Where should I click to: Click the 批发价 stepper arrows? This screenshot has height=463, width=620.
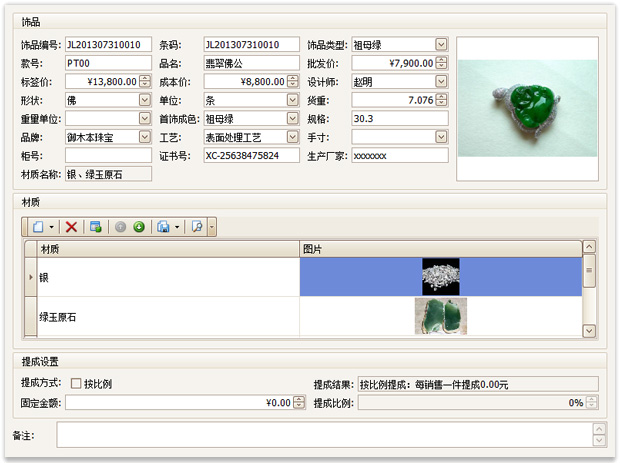(442, 63)
